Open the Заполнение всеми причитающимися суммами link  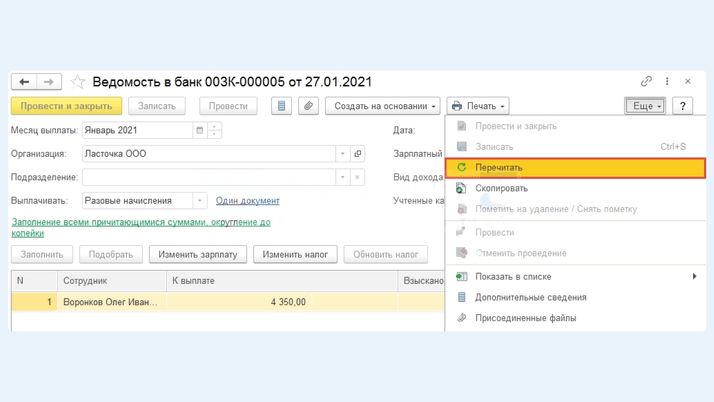(141, 228)
